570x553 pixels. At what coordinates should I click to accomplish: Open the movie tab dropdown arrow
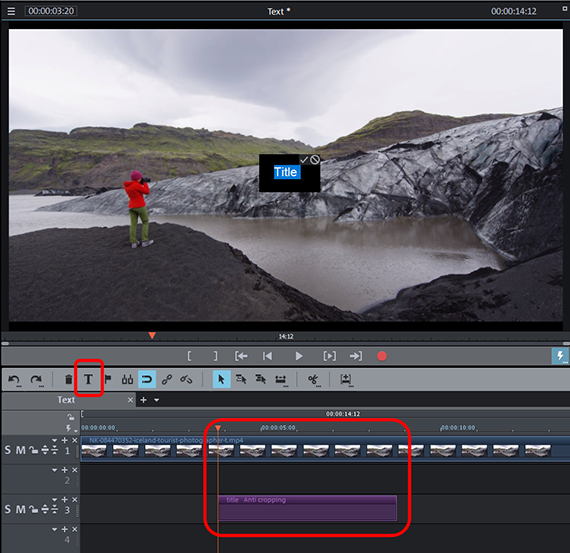pos(157,400)
